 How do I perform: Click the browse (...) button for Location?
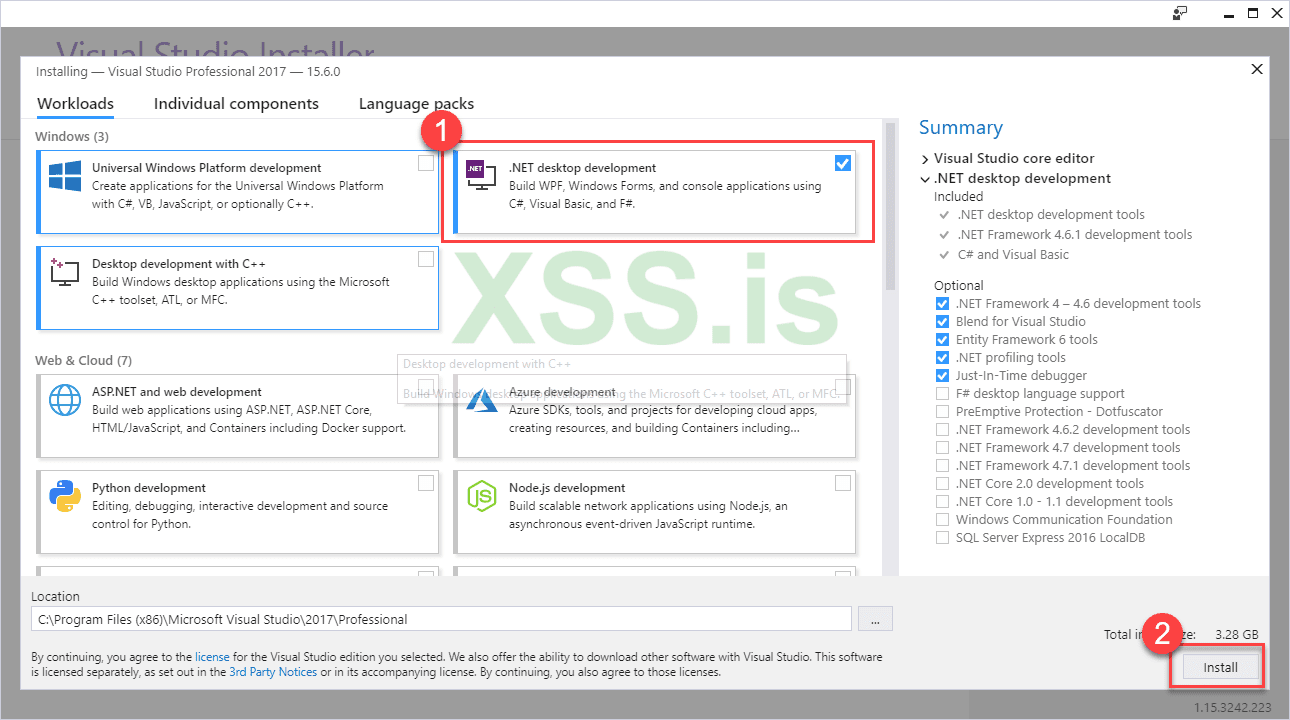875,620
